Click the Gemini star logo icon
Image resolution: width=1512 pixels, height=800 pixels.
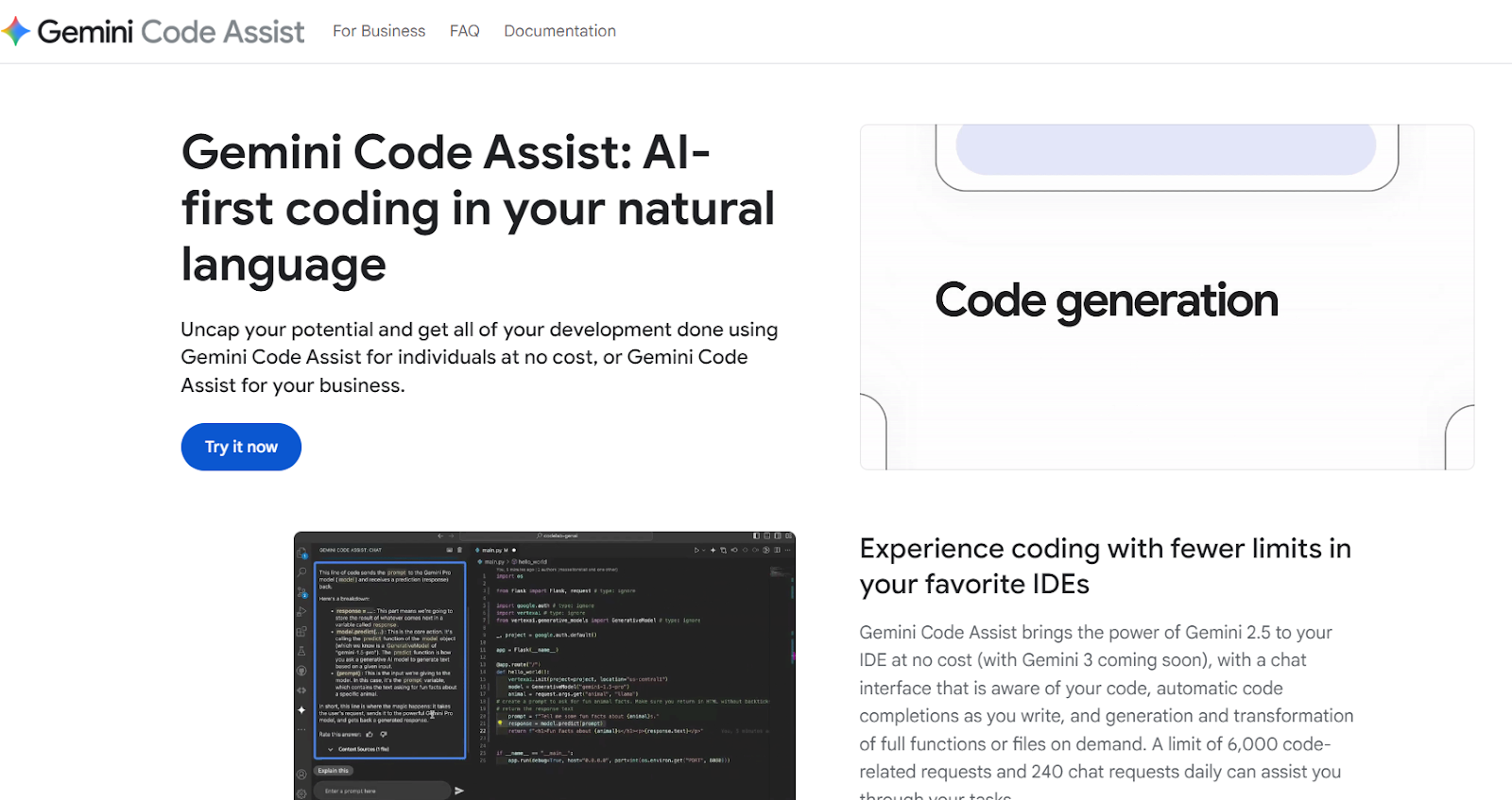pyautogui.click(x=17, y=31)
